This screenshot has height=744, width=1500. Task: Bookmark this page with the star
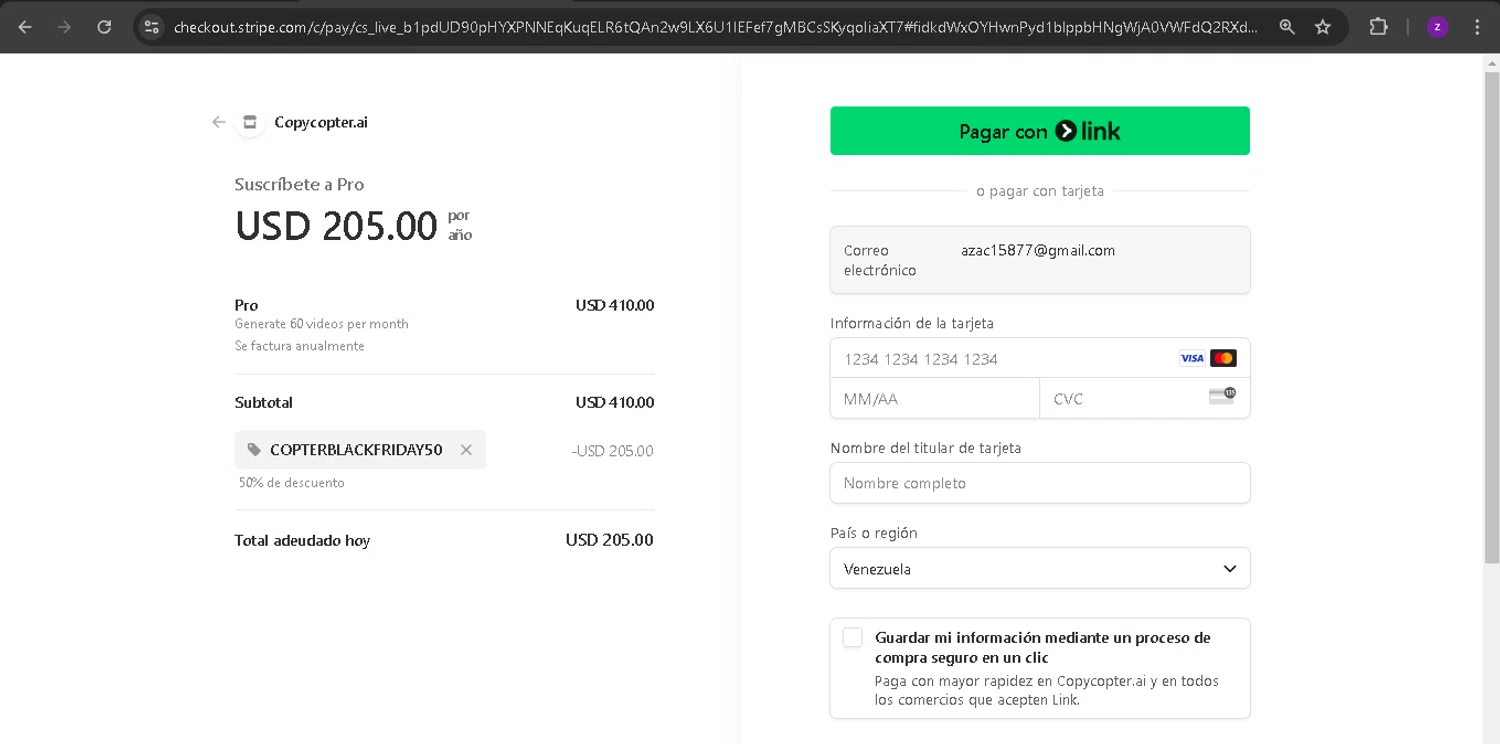click(1323, 27)
